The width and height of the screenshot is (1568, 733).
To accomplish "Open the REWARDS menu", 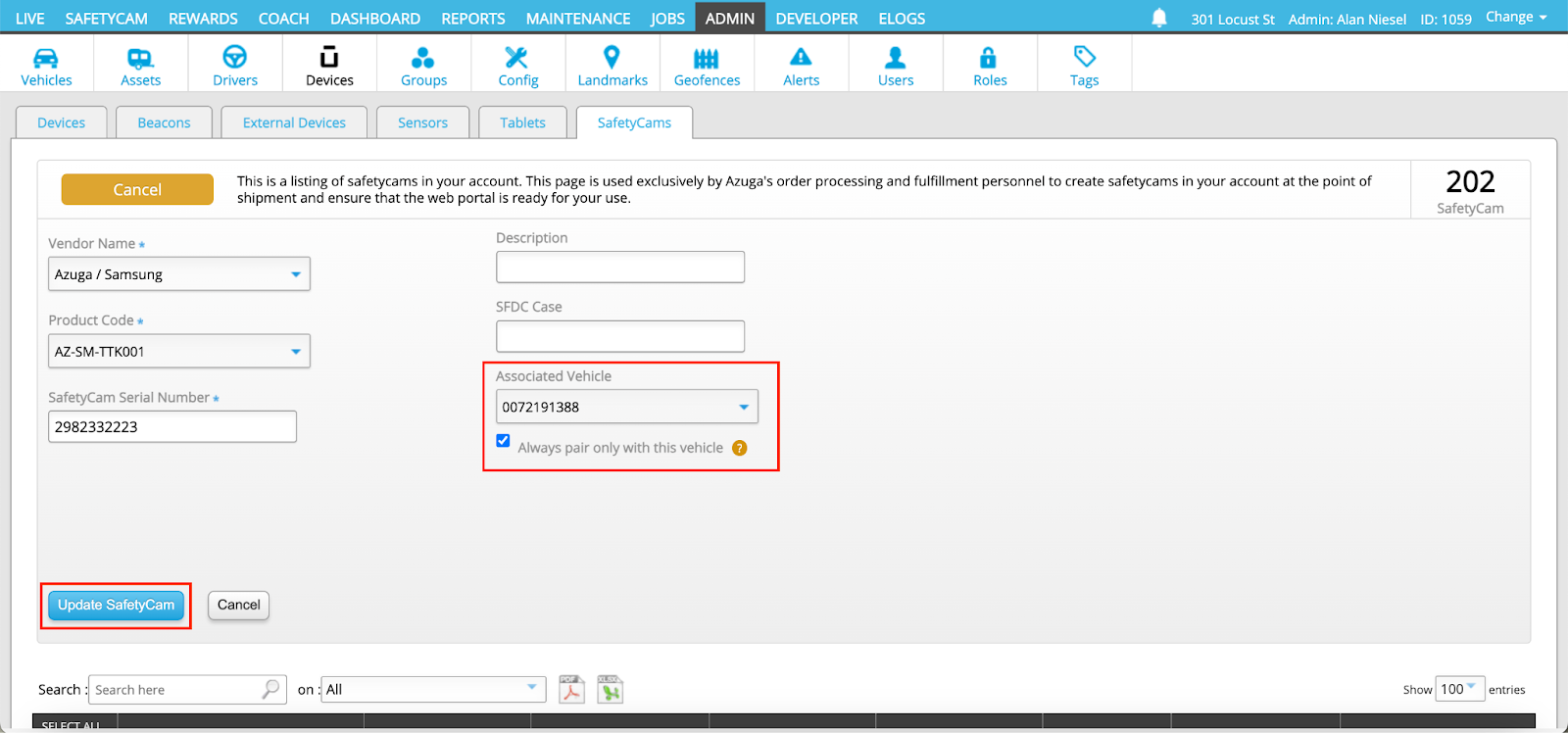I will [x=203, y=19].
